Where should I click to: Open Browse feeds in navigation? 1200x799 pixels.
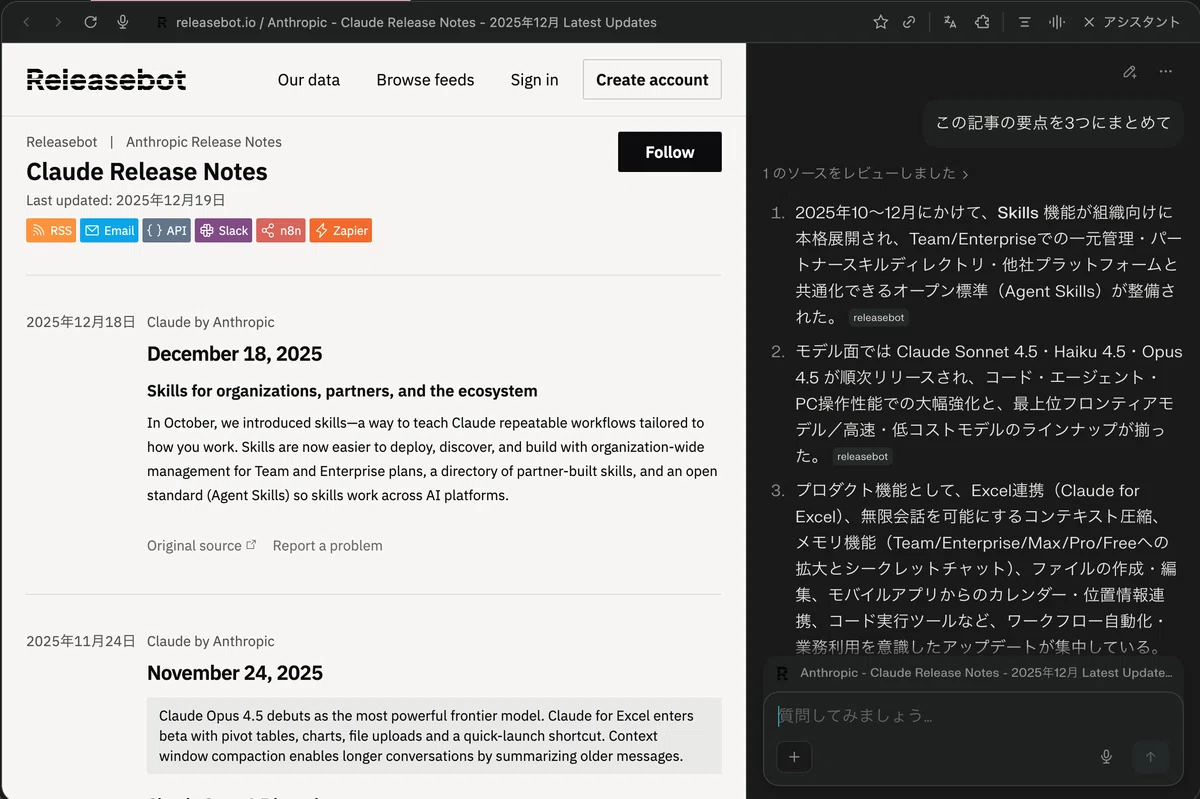click(425, 80)
